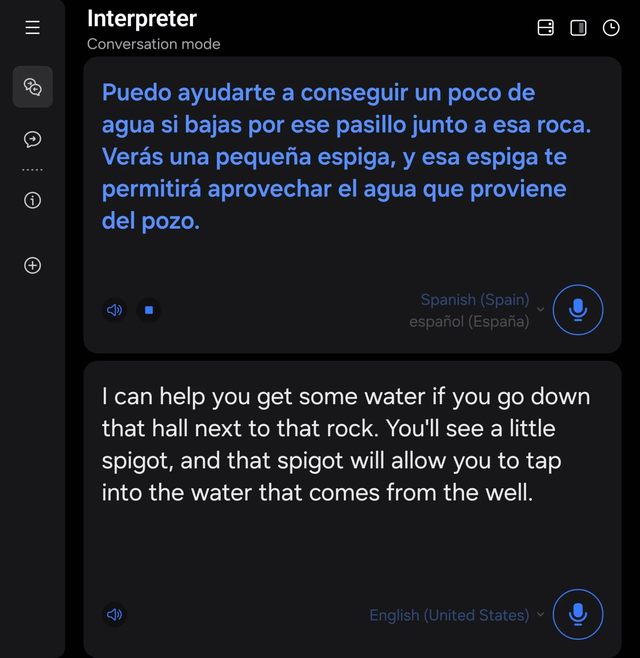Image resolution: width=640 pixels, height=658 pixels.
Task: Tap the Spanish microphone button
Action: [578, 310]
